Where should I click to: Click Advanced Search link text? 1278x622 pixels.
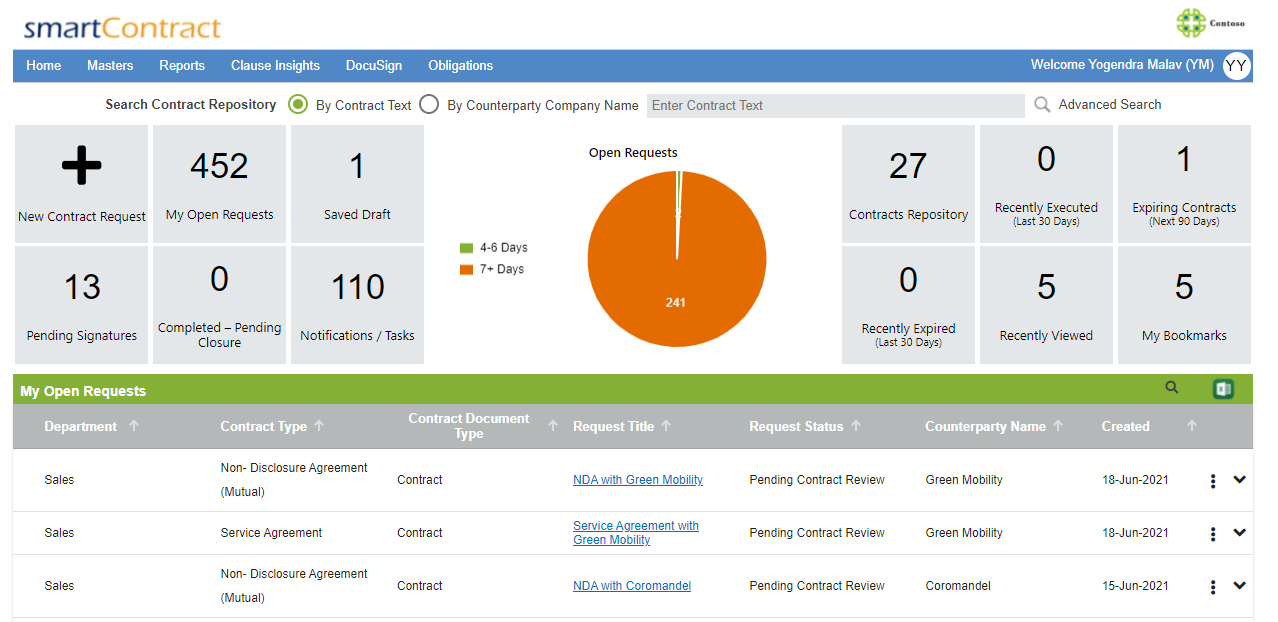click(x=1110, y=104)
